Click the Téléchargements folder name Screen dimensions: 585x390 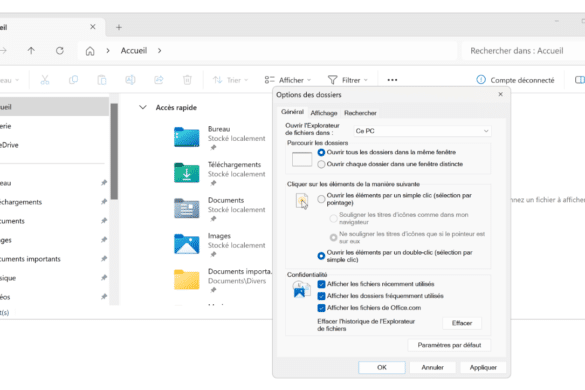click(x=234, y=165)
